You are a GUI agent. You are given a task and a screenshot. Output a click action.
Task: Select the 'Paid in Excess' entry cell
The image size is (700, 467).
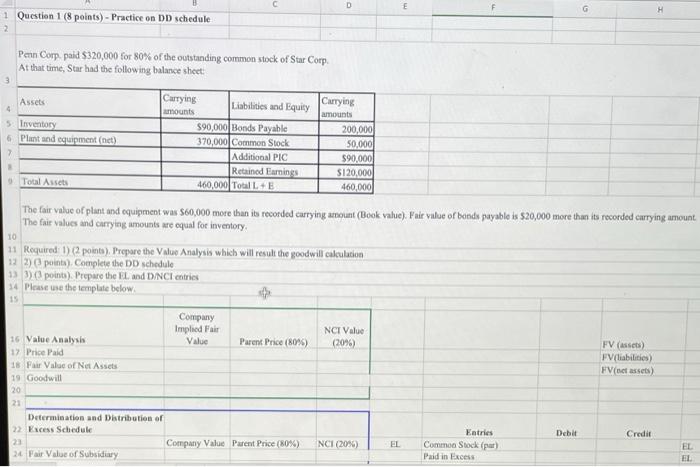point(449,456)
